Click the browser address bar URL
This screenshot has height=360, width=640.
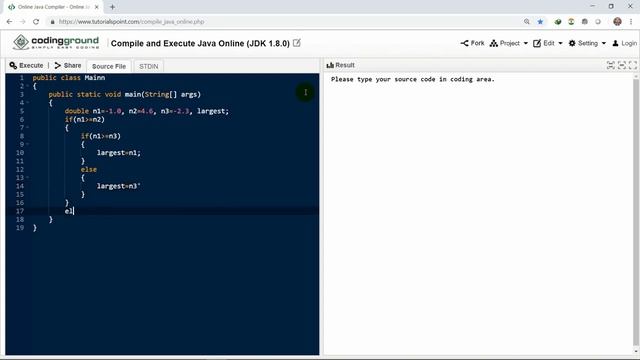pyautogui.click(x=131, y=22)
